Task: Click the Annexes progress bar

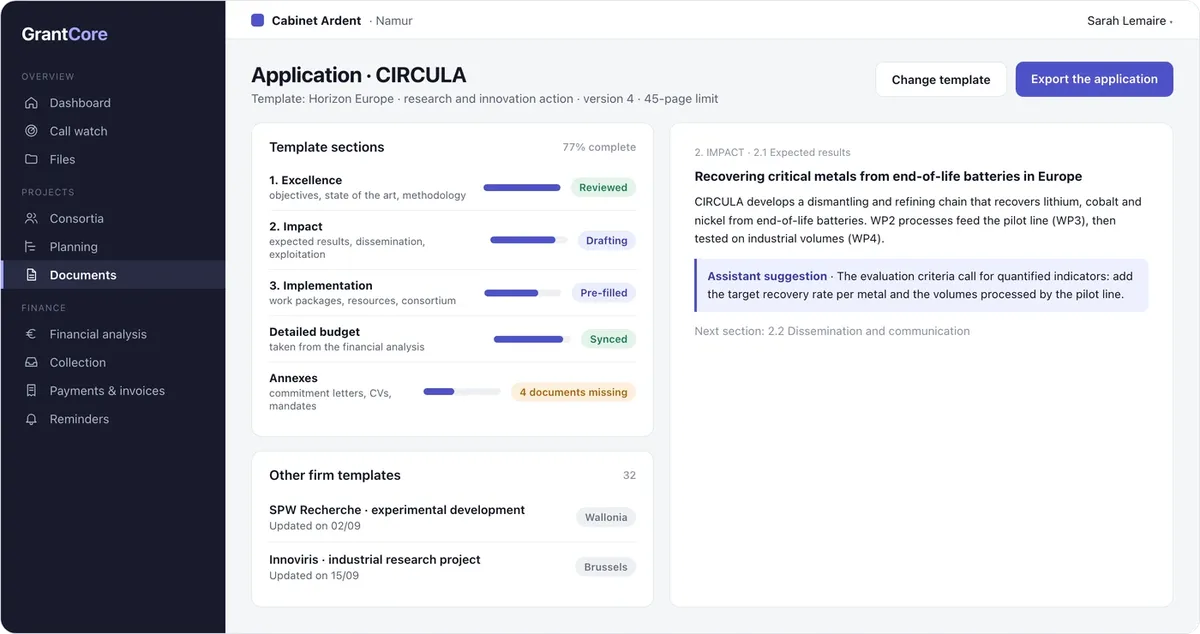Action: [462, 392]
